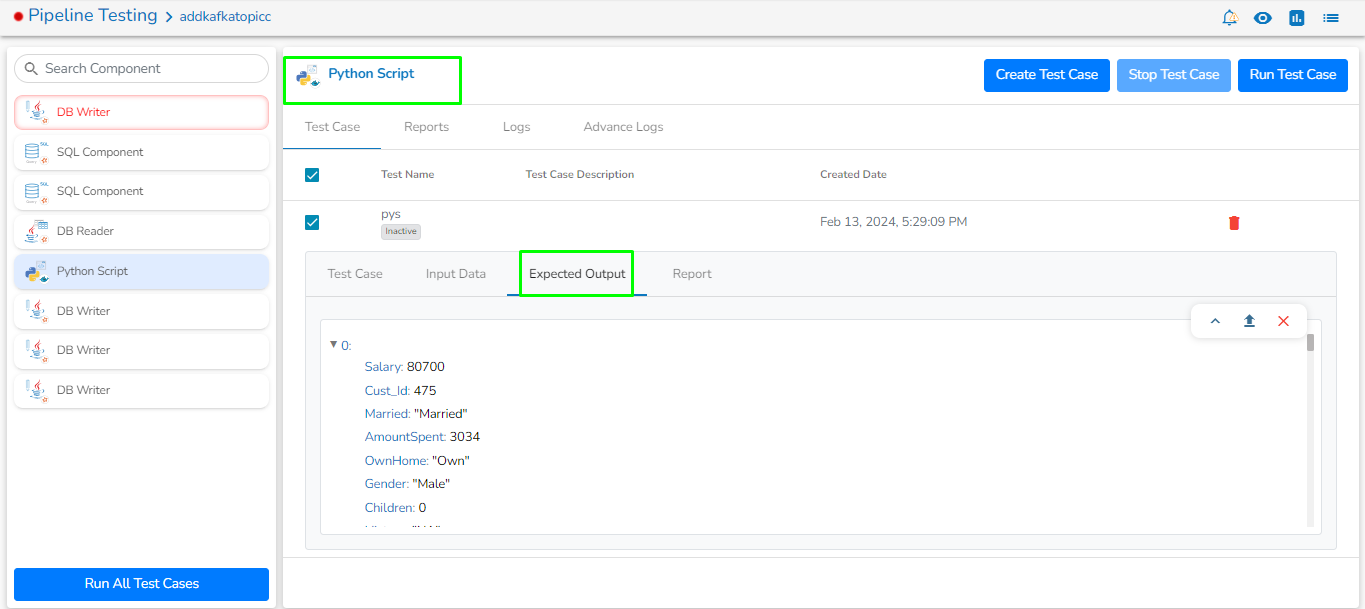Toggle the select-all test cases checkbox
Screen dimensions: 1365x609
point(312,175)
